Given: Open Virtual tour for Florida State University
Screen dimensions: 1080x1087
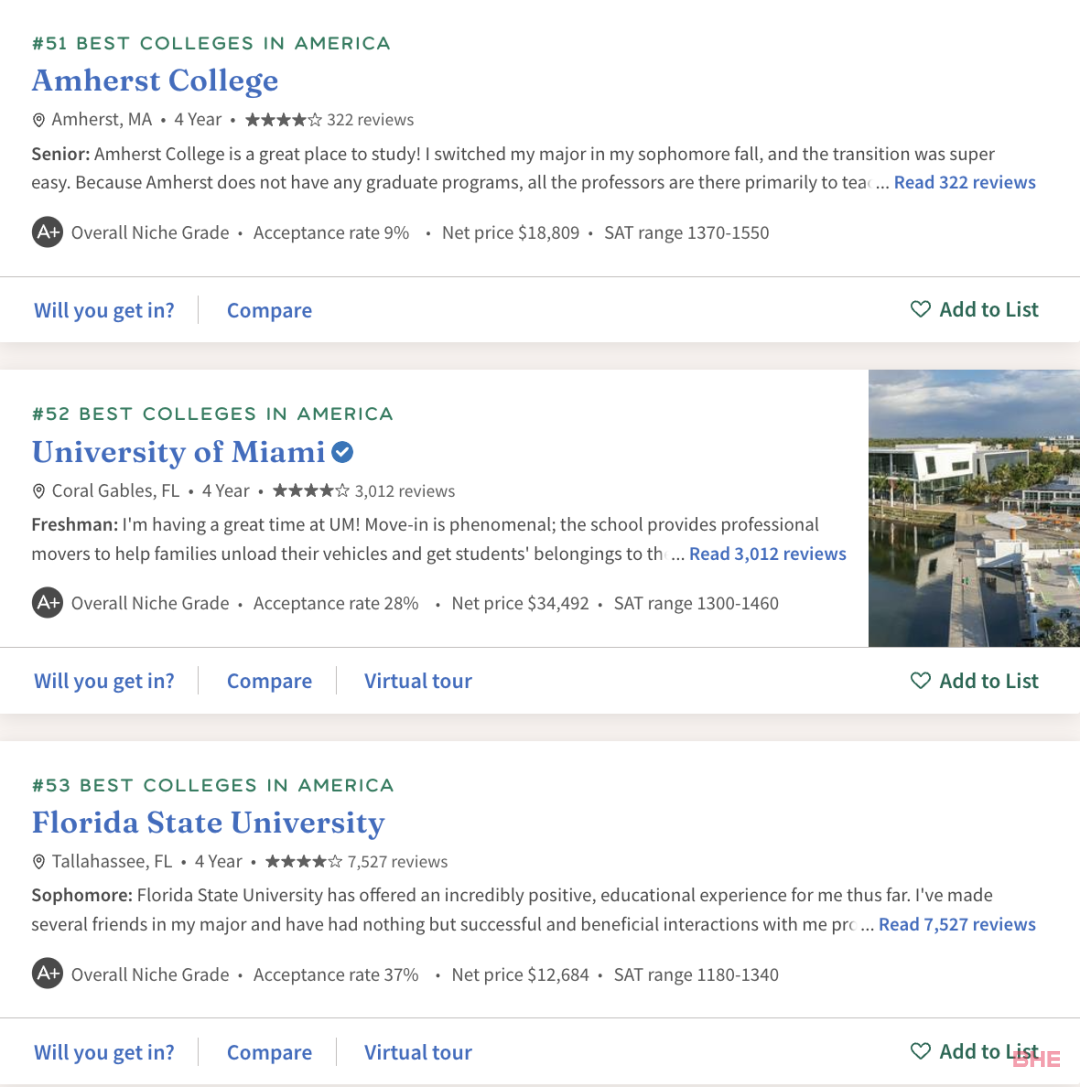Looking at the screenshot, I should coord(418,1052).
